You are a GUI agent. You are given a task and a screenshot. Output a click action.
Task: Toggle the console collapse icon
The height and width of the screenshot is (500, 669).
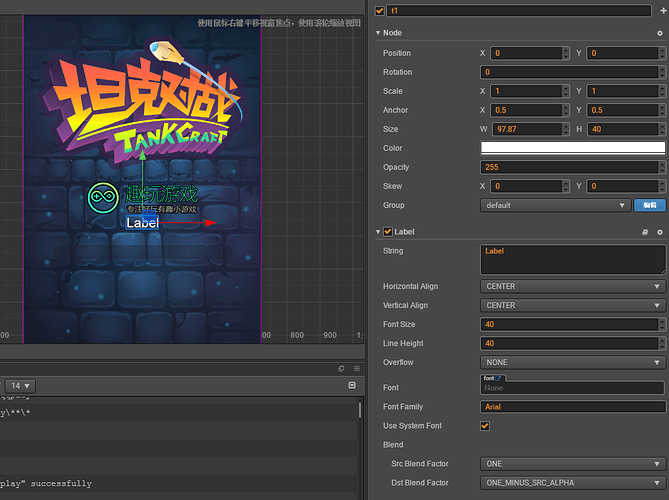pos(352,385)
